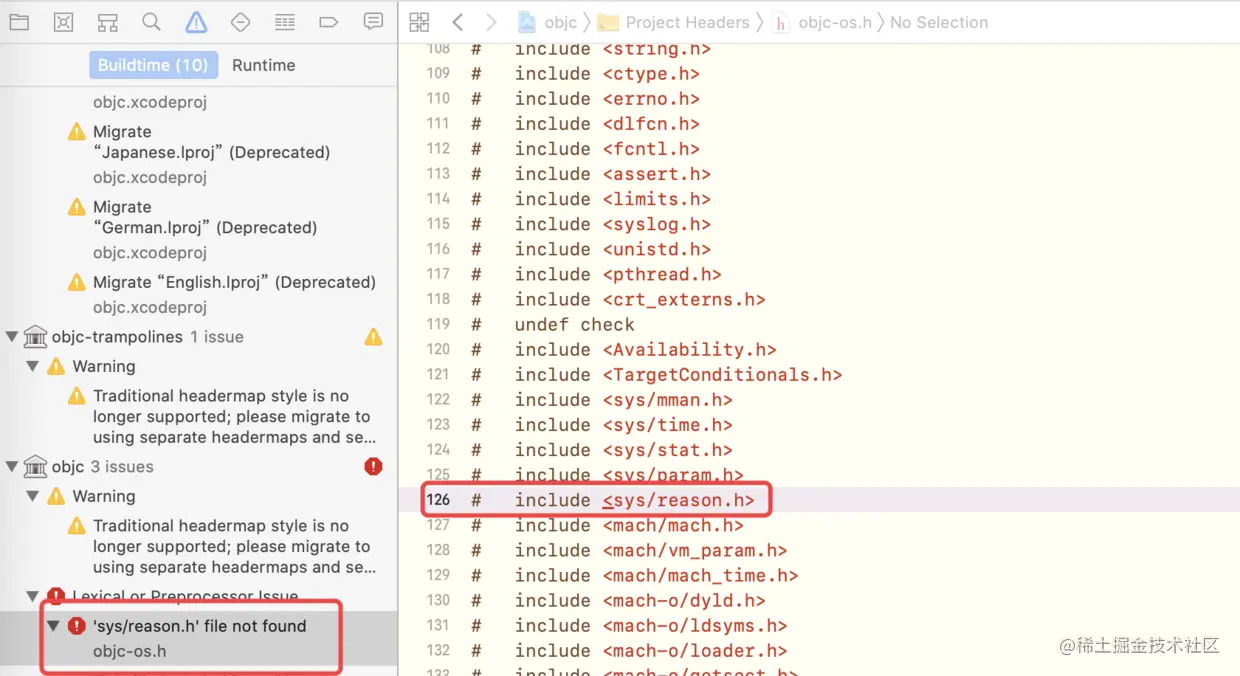Switch to the Runtime tab
The image size is (1240, 676).
point(264,65)
